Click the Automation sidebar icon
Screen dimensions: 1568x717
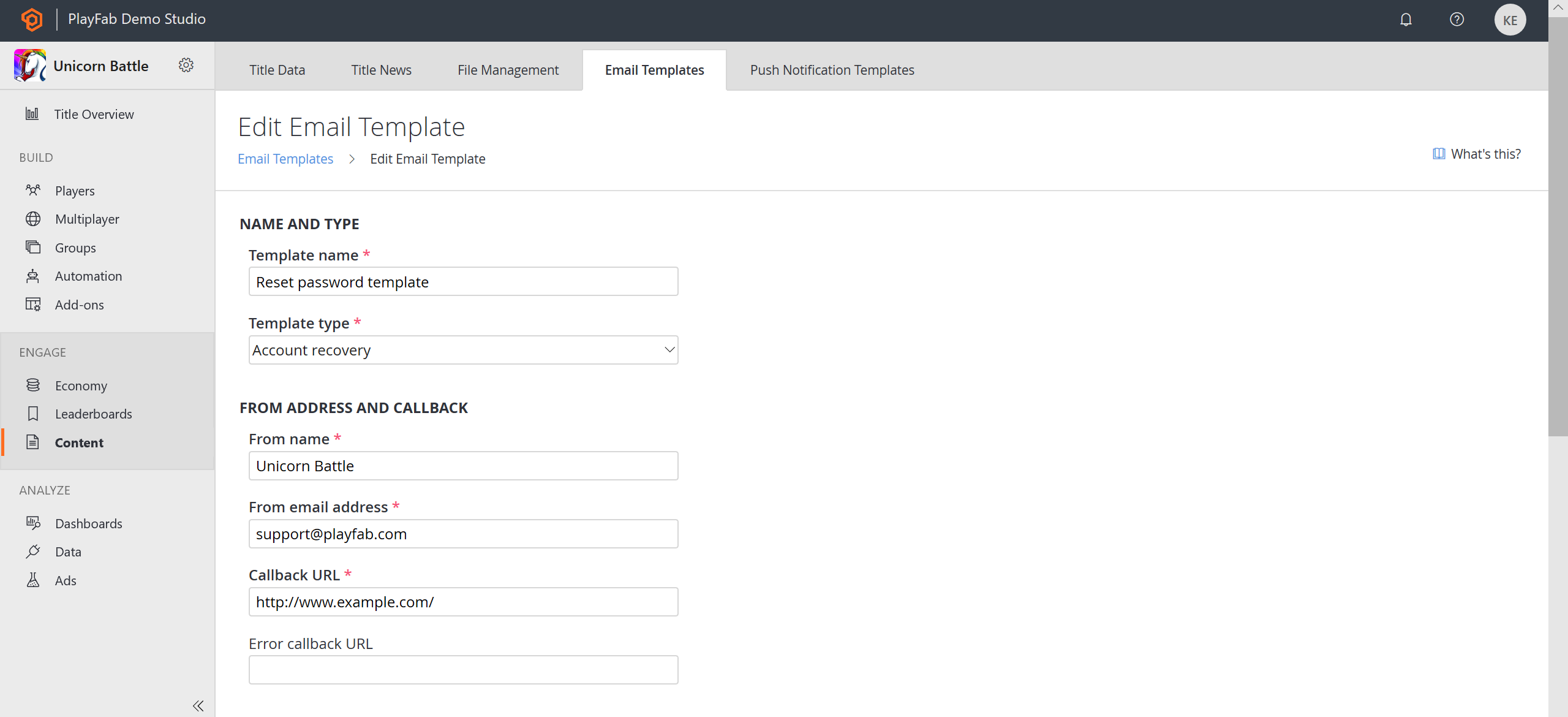[33, 275]
